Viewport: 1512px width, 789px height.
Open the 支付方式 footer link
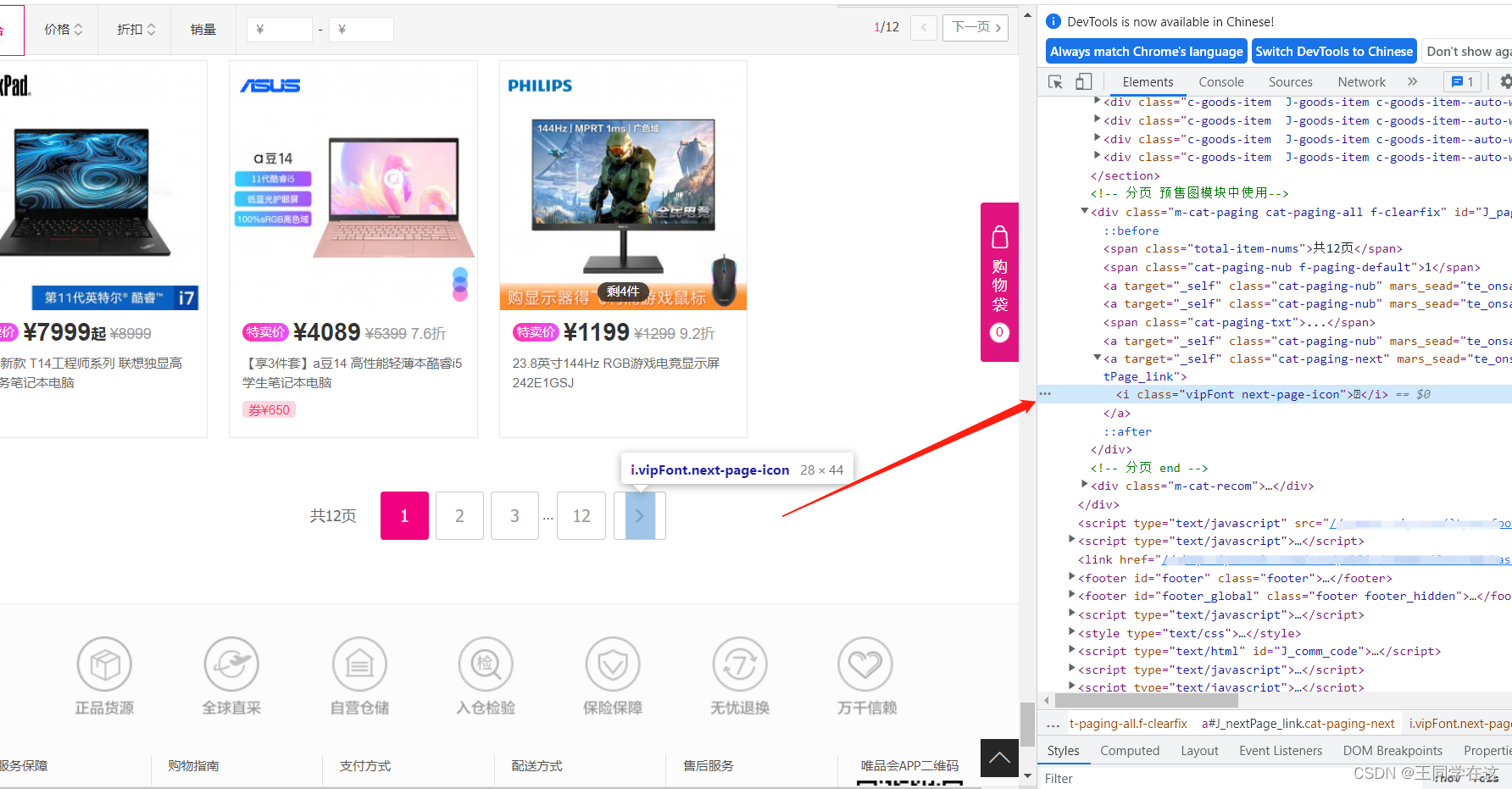click(x=365, y=765)
